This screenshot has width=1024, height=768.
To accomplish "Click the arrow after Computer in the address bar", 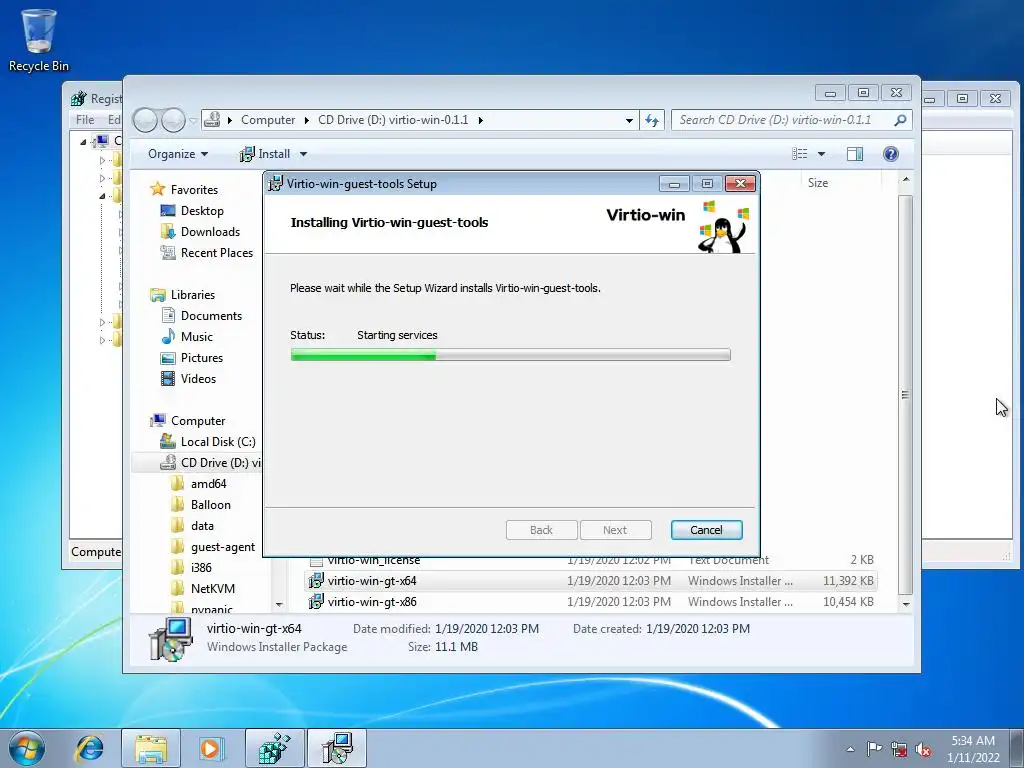I will 306,120.
